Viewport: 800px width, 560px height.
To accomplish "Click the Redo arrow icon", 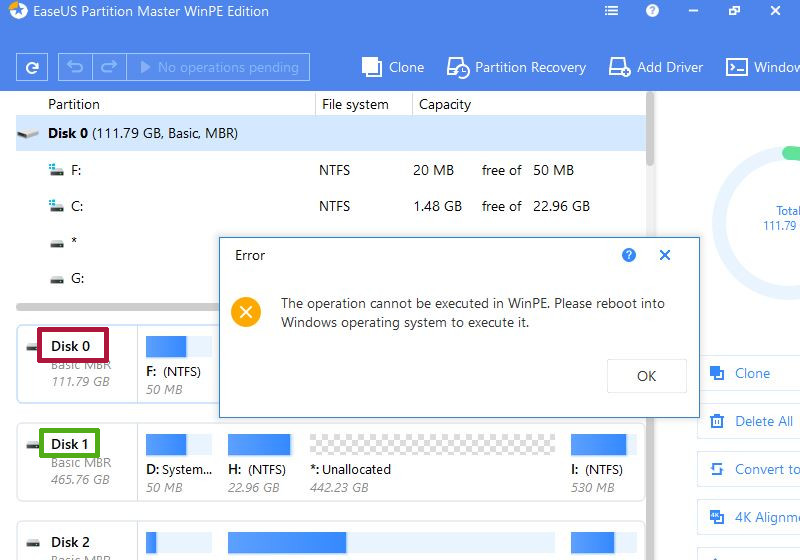I will [x=109, y=68].
